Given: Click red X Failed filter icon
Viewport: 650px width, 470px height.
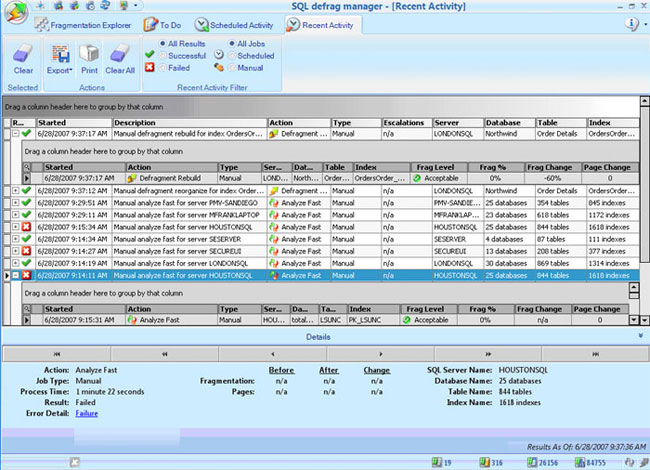Looking at the screenshot, I should point(150,67).
